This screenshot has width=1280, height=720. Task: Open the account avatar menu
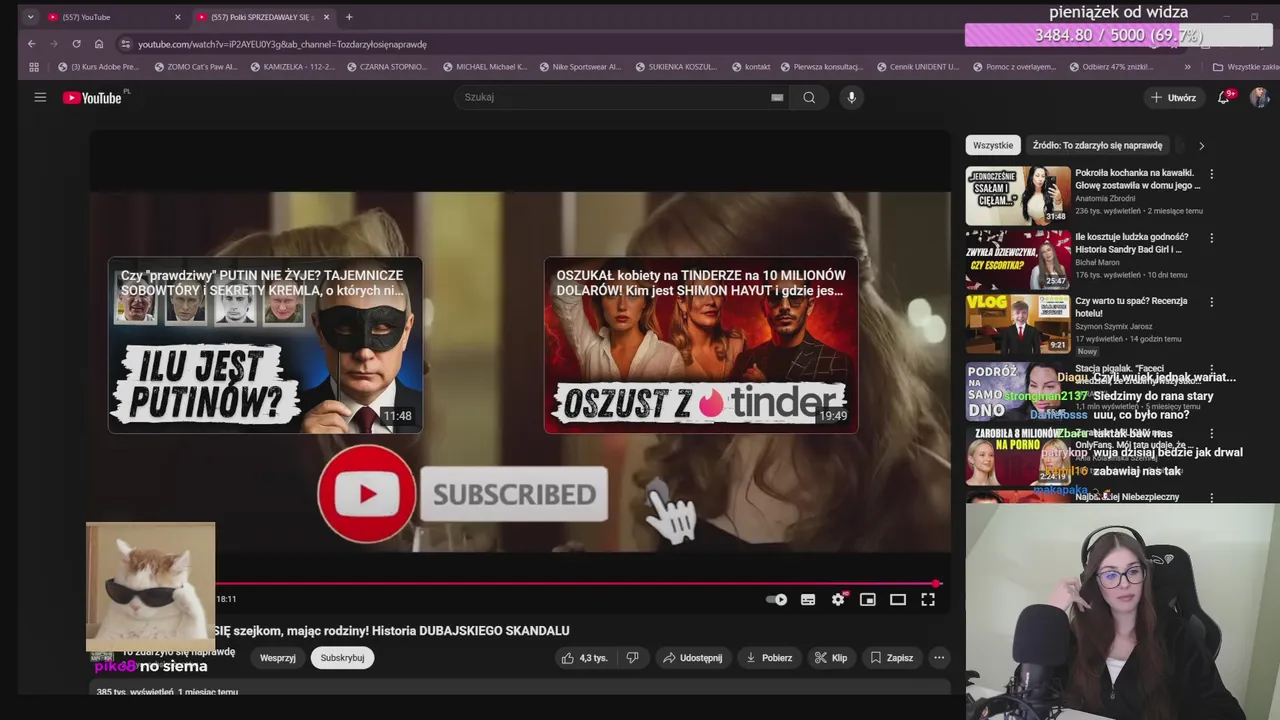[x=1259, y=97]
